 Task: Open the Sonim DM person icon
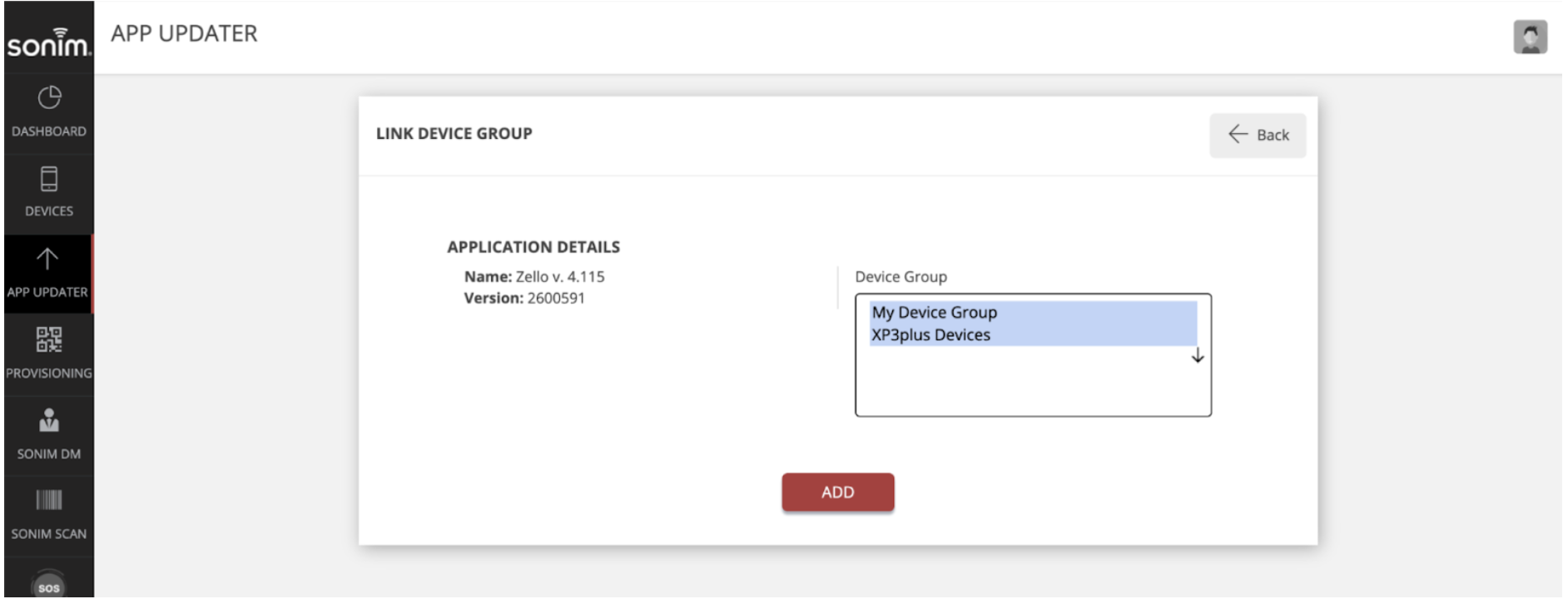(49, 420)
